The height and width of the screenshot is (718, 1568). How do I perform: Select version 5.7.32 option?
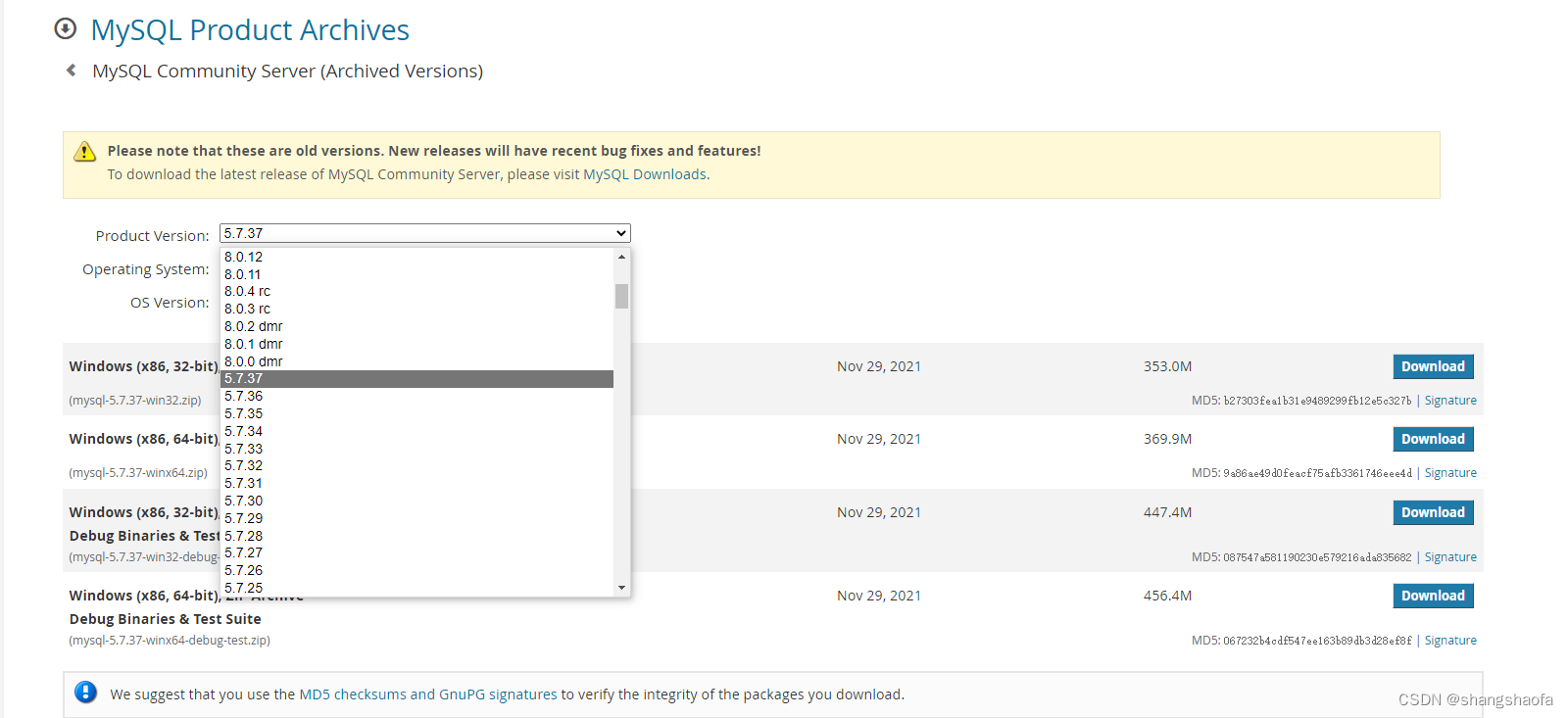pos(417,465)
